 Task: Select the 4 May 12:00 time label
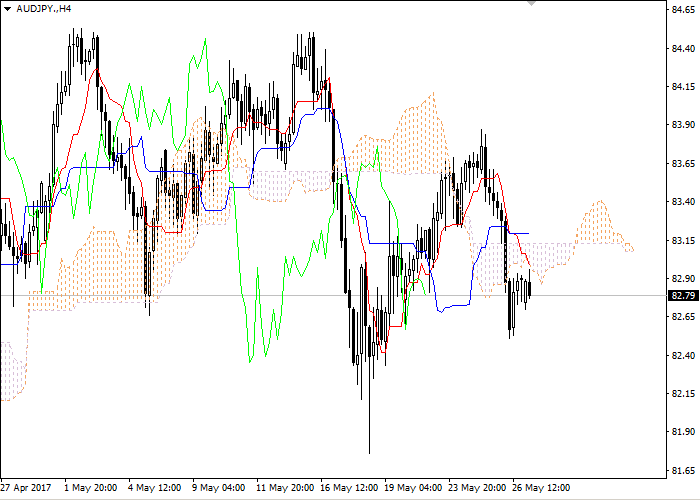click(x=154, y=488)
